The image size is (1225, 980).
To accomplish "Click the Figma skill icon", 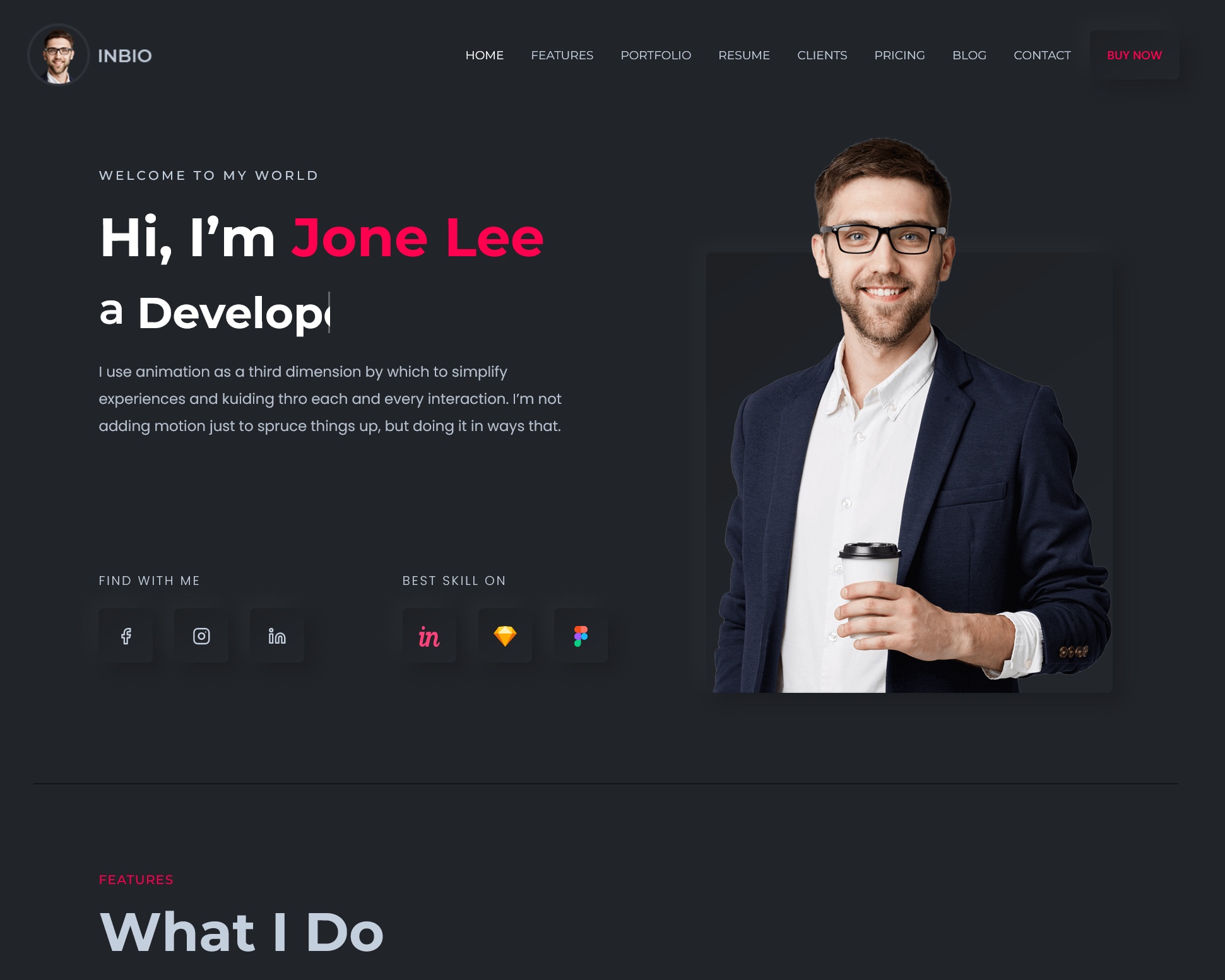I will (x=580, y=636).
